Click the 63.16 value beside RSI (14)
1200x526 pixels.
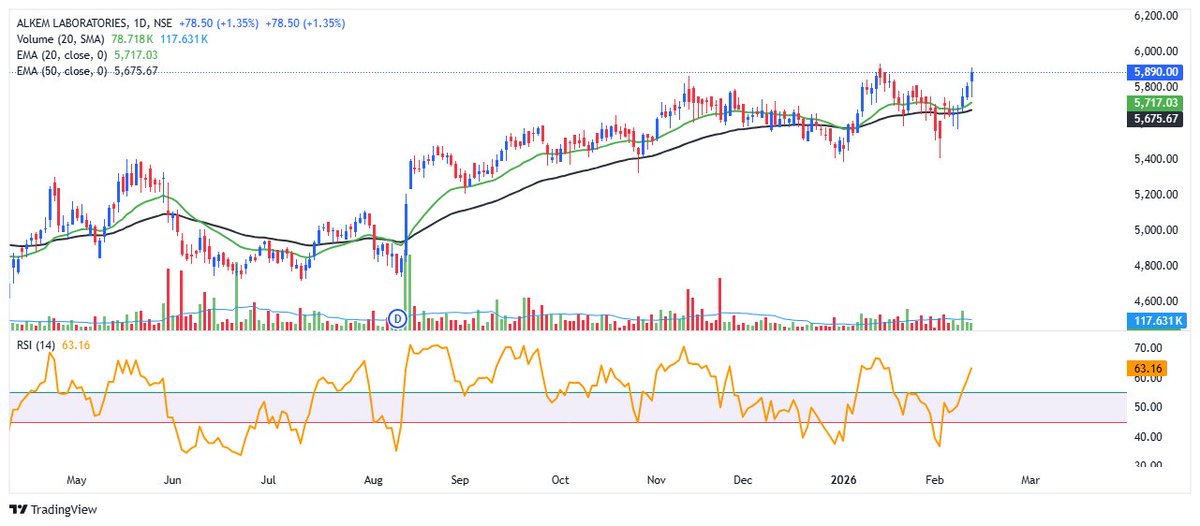pyautogui.click(x=76, y=345)
